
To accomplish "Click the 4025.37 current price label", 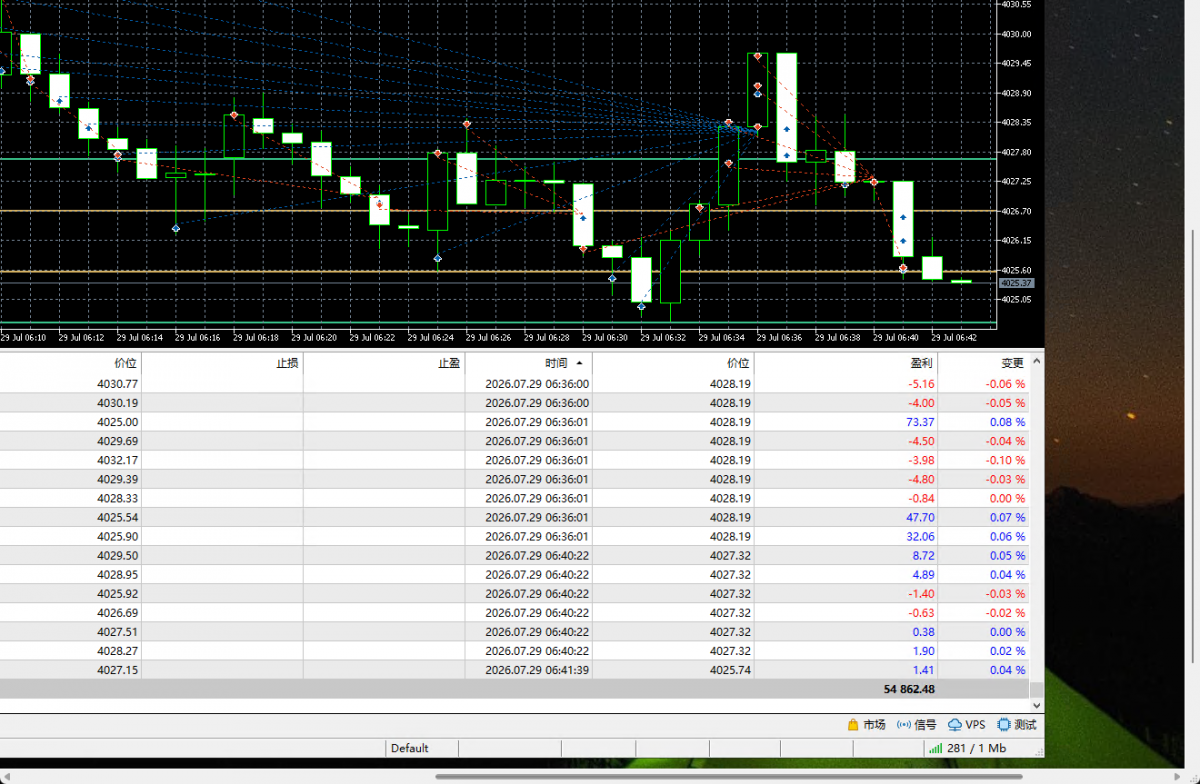I will click(x=1015, y=284).
